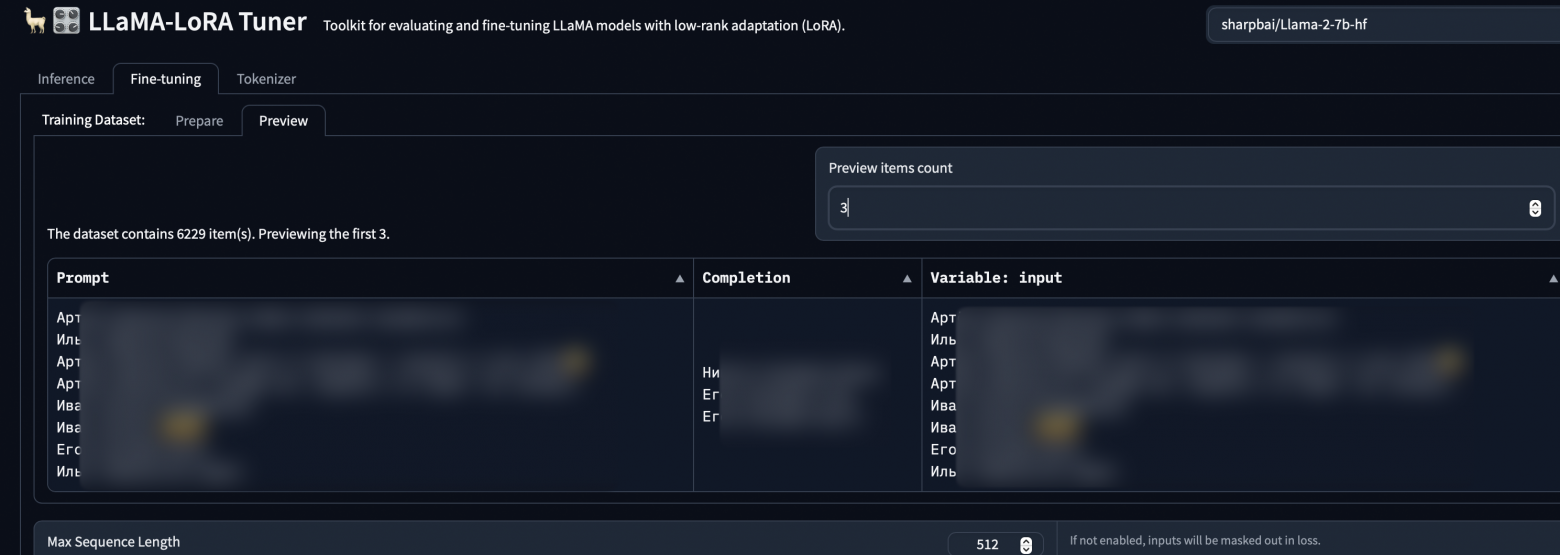The image size is (1560, 555).
Task: Click the llama emoji icon in header
Action: click(35, 22)
